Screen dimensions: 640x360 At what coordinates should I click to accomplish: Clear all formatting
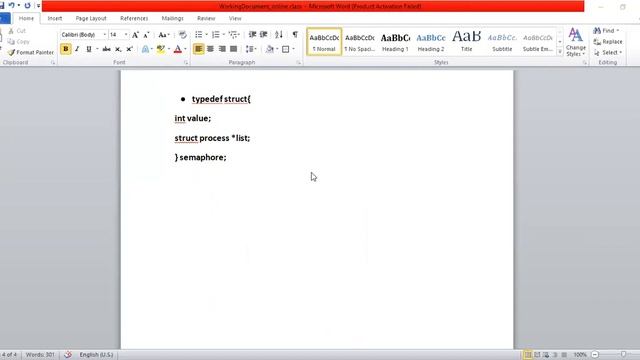[x=182, y=35]
